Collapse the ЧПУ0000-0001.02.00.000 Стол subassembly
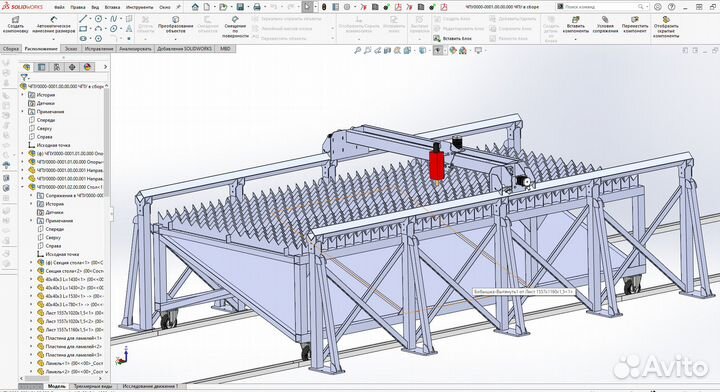Image resolution: width=720 pixels, height=392 pixels. [22, 187]
